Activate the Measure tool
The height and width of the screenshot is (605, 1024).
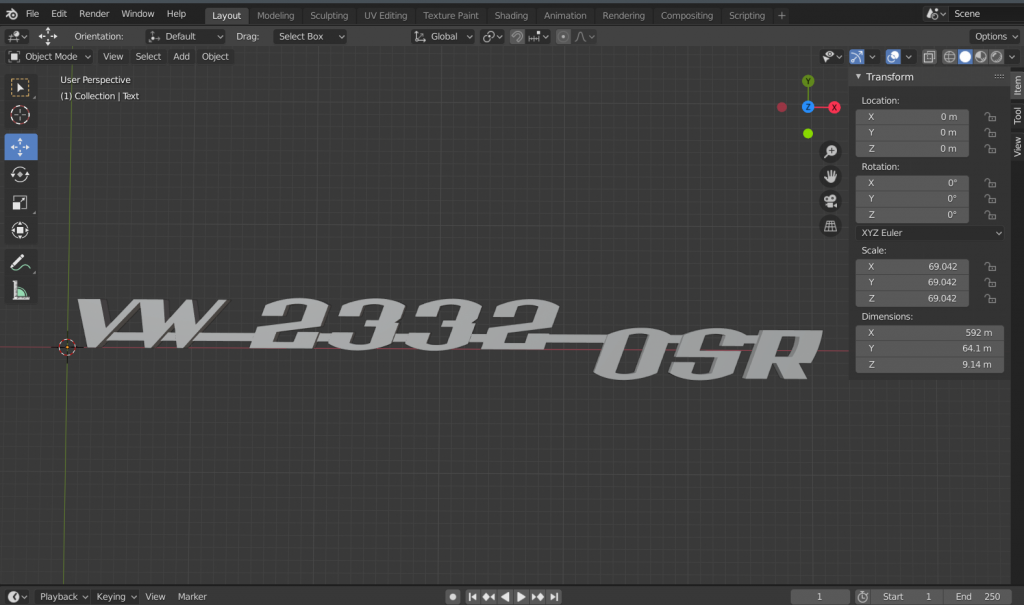click(x=20, y=292)
